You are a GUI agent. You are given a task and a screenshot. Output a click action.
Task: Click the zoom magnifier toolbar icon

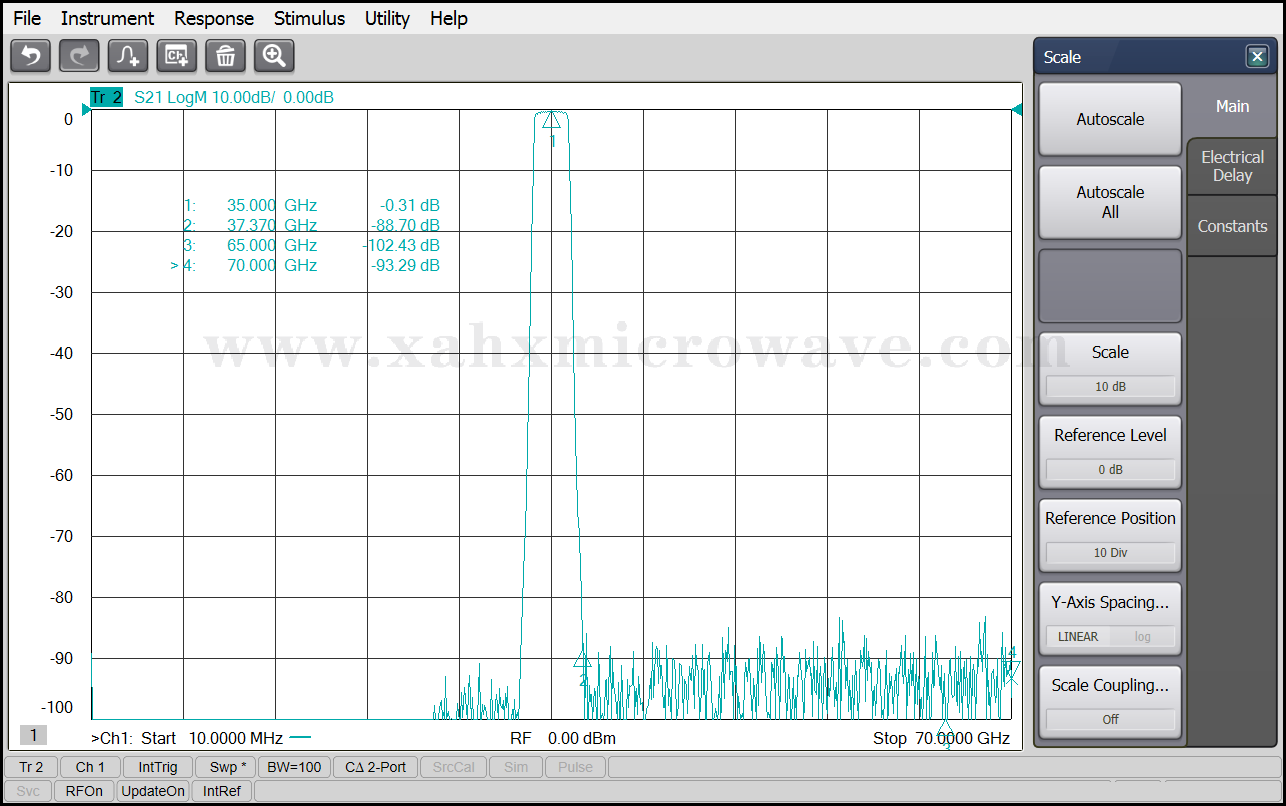(274, 56)
